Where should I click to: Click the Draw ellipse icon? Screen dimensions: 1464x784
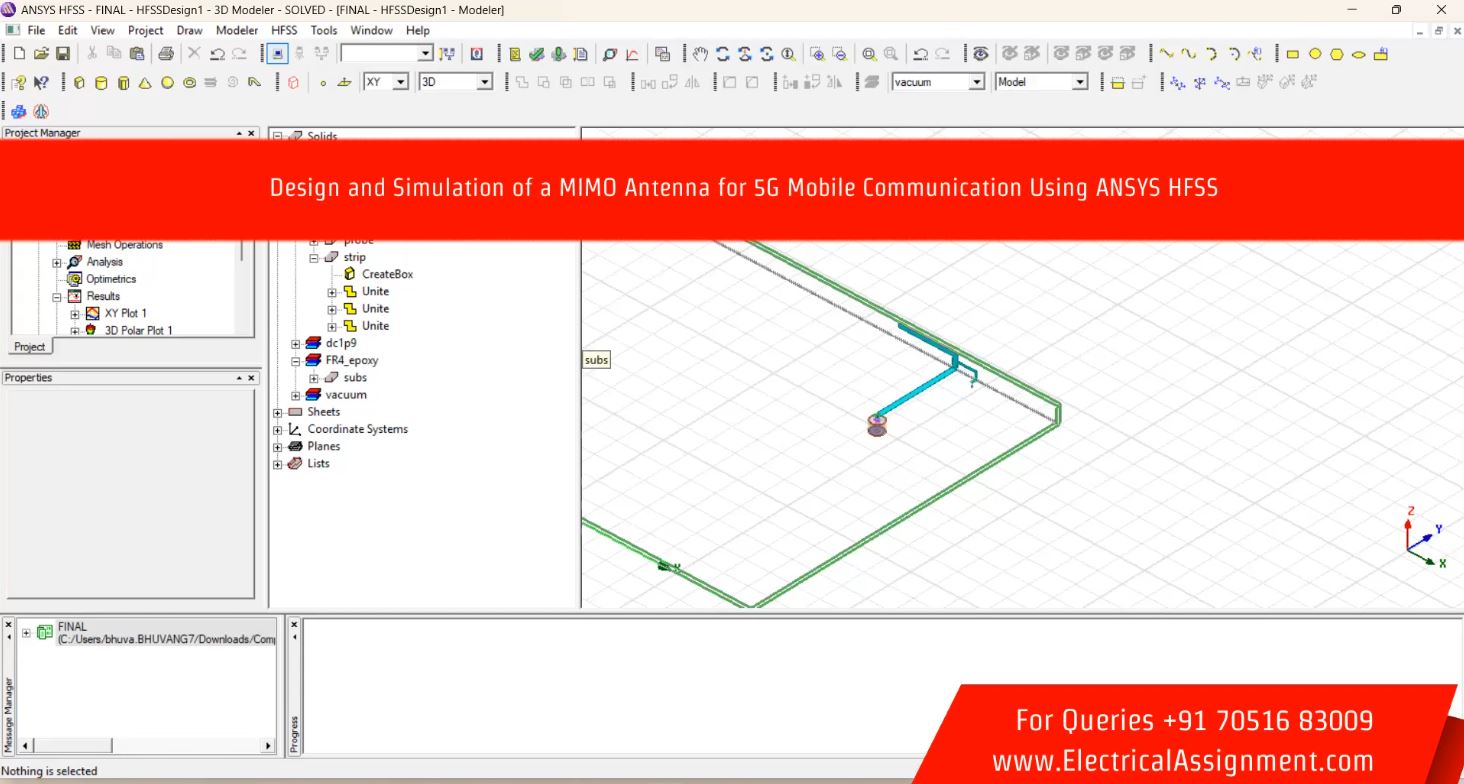click(x=1358, y=54)
